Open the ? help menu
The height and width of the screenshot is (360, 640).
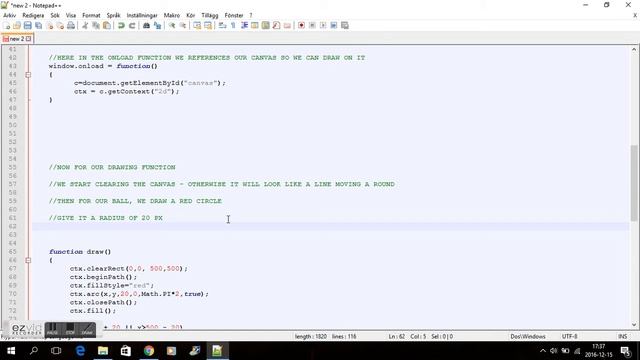tap(251, 15)
